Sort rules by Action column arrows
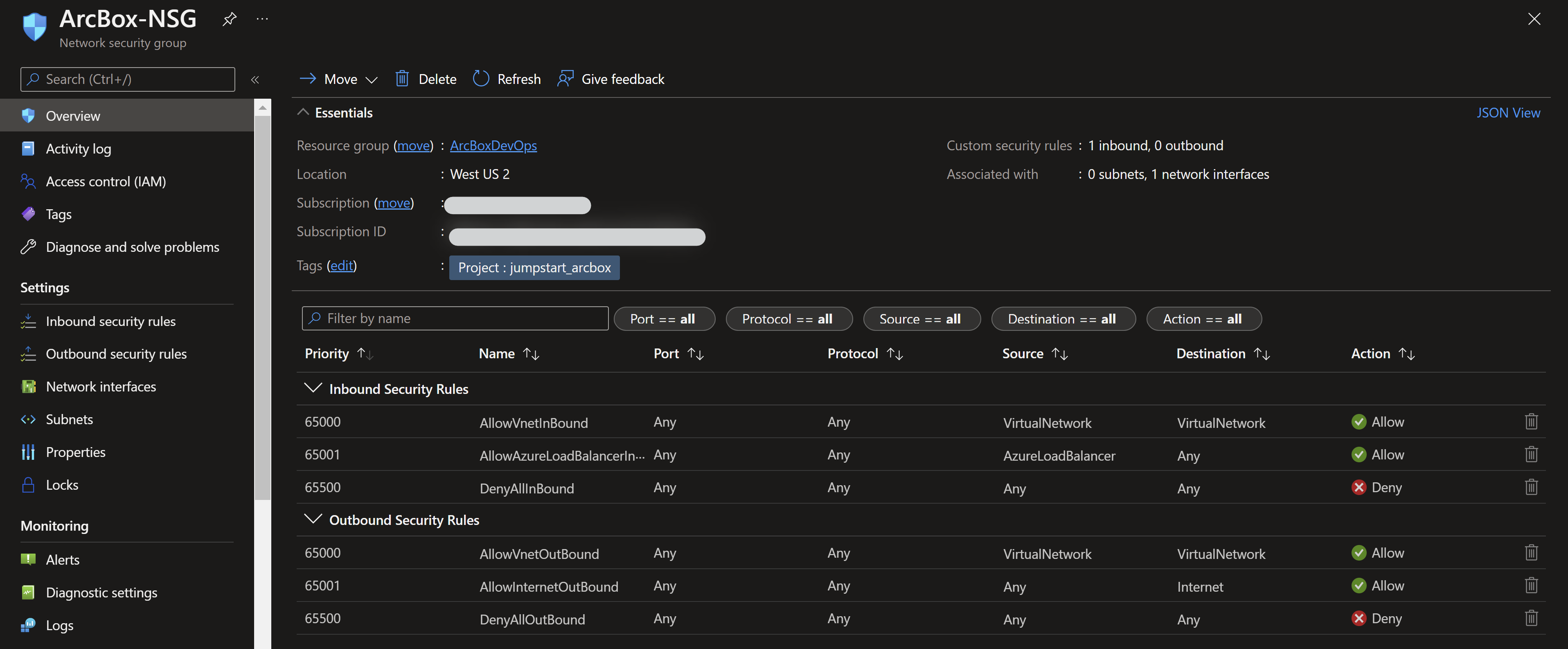Screen dimensions: 1568x649 click(1406, 354)
